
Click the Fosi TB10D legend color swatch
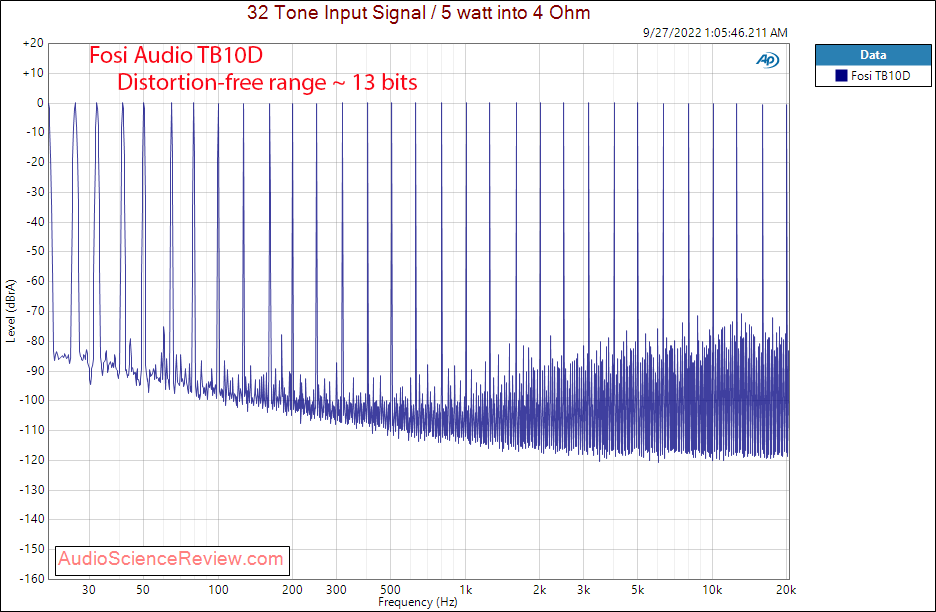(841, 76)
